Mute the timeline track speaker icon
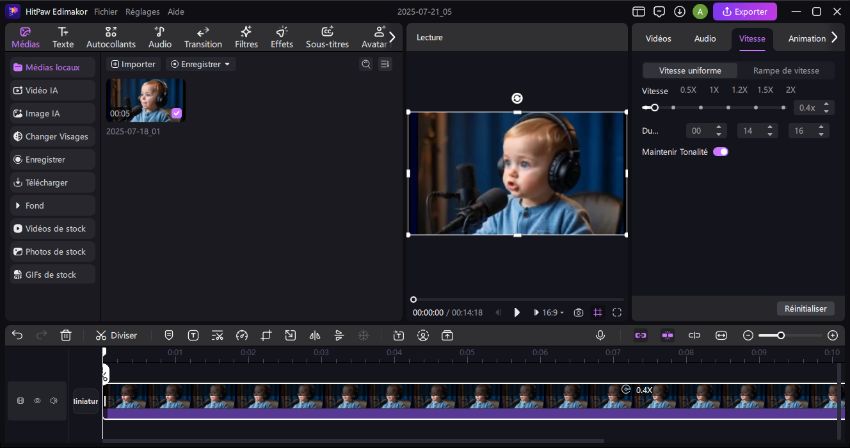Screen dimensions: 850x448 [x=54, y=401]
